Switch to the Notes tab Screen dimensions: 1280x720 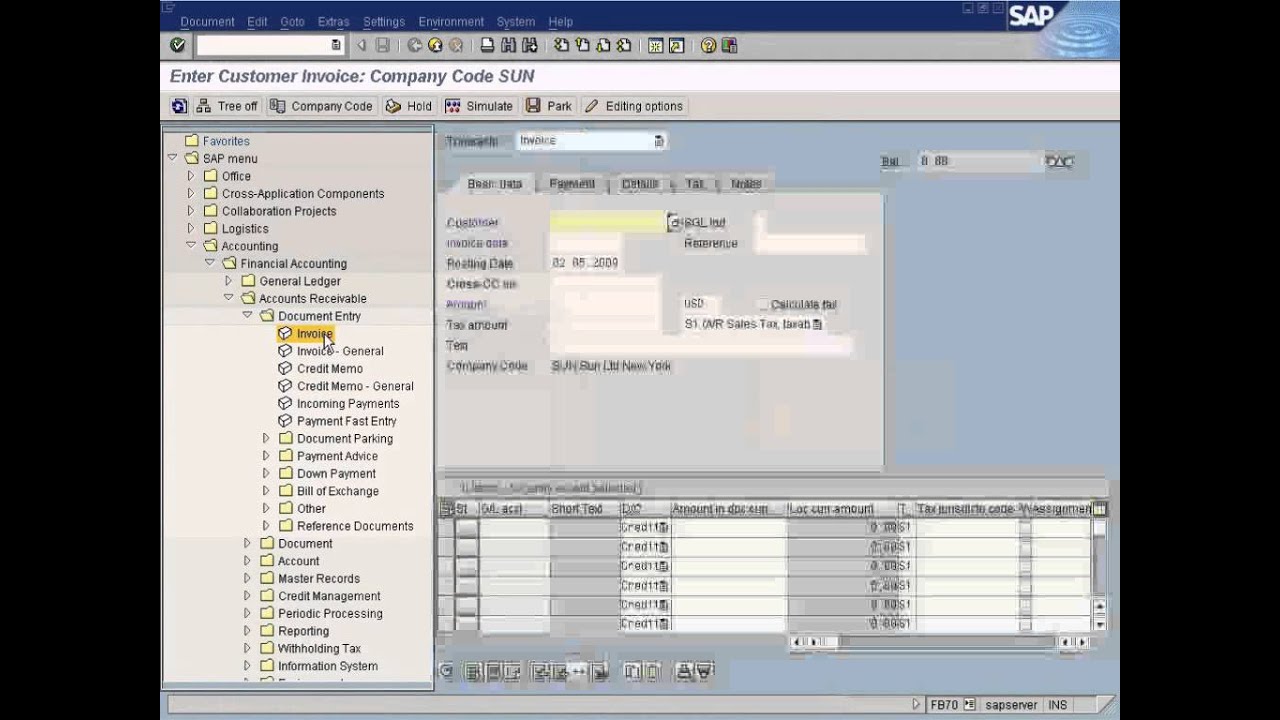tap(746, 184)
